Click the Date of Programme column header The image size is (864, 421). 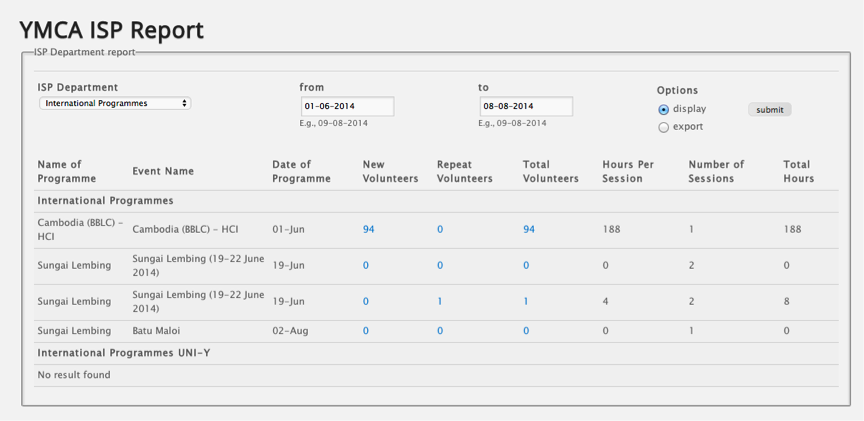(301, 171)
